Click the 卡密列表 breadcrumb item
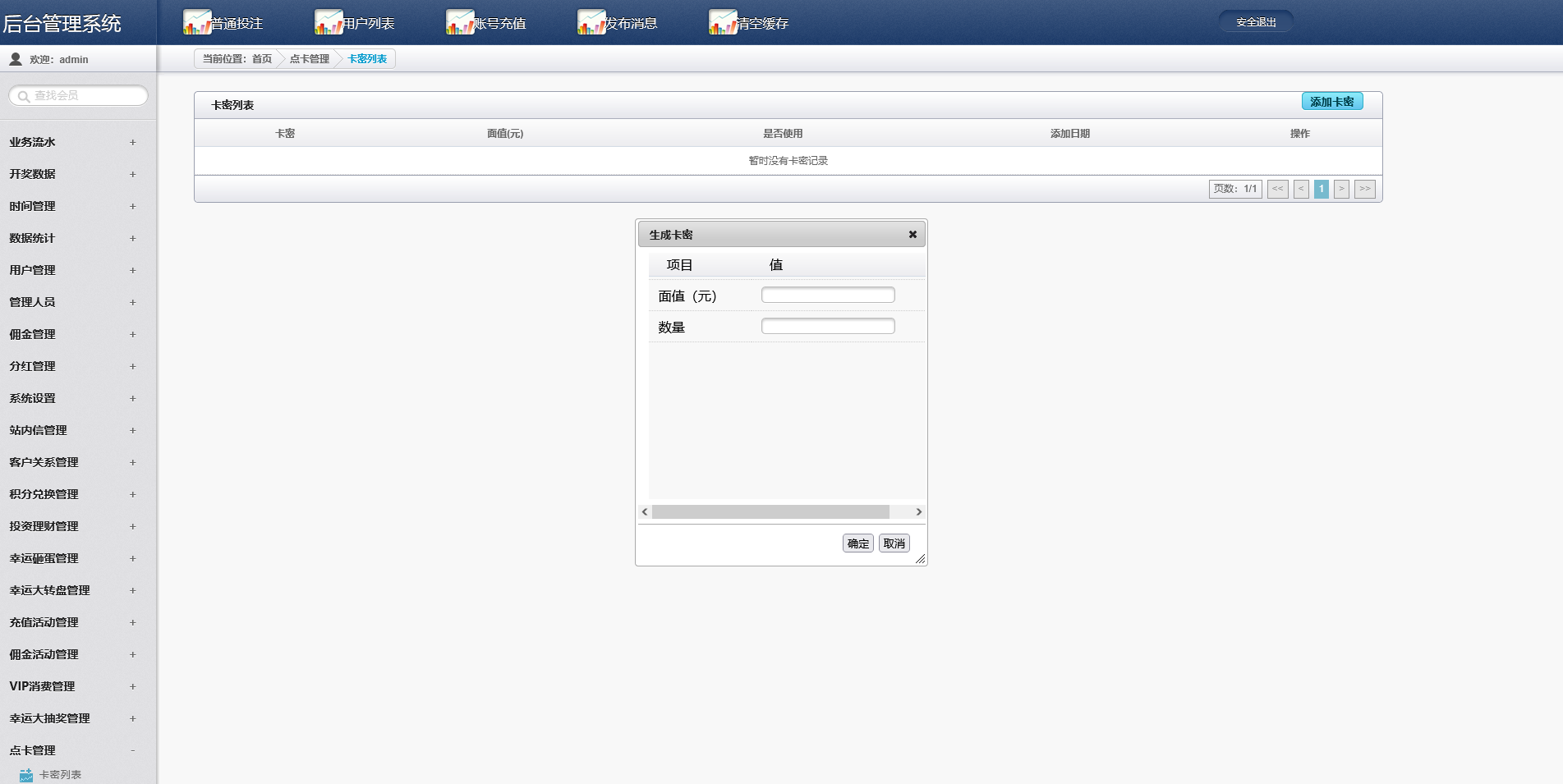Viewport: 1563px width, 784px height. (367, 59)
